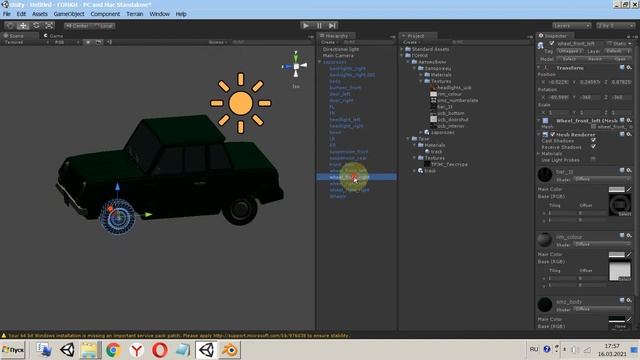Toggle the Local handle rotation button

[x=103, y=26]
